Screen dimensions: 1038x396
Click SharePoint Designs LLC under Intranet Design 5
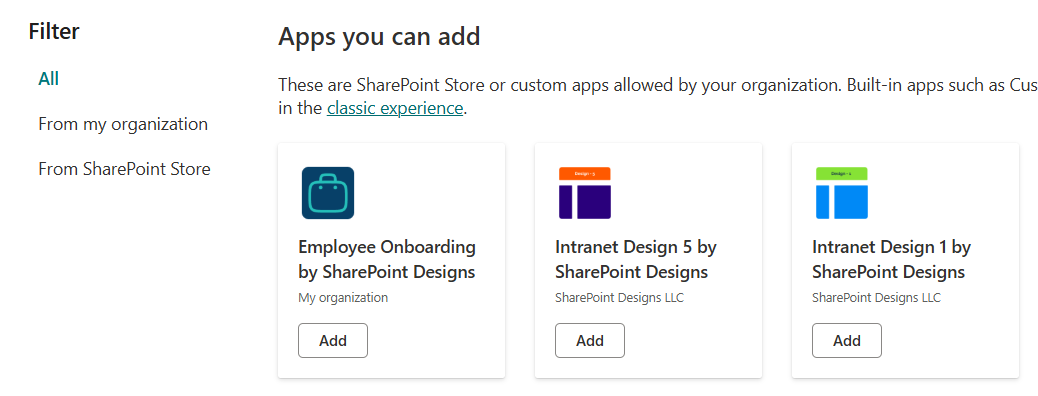[619, 297]
